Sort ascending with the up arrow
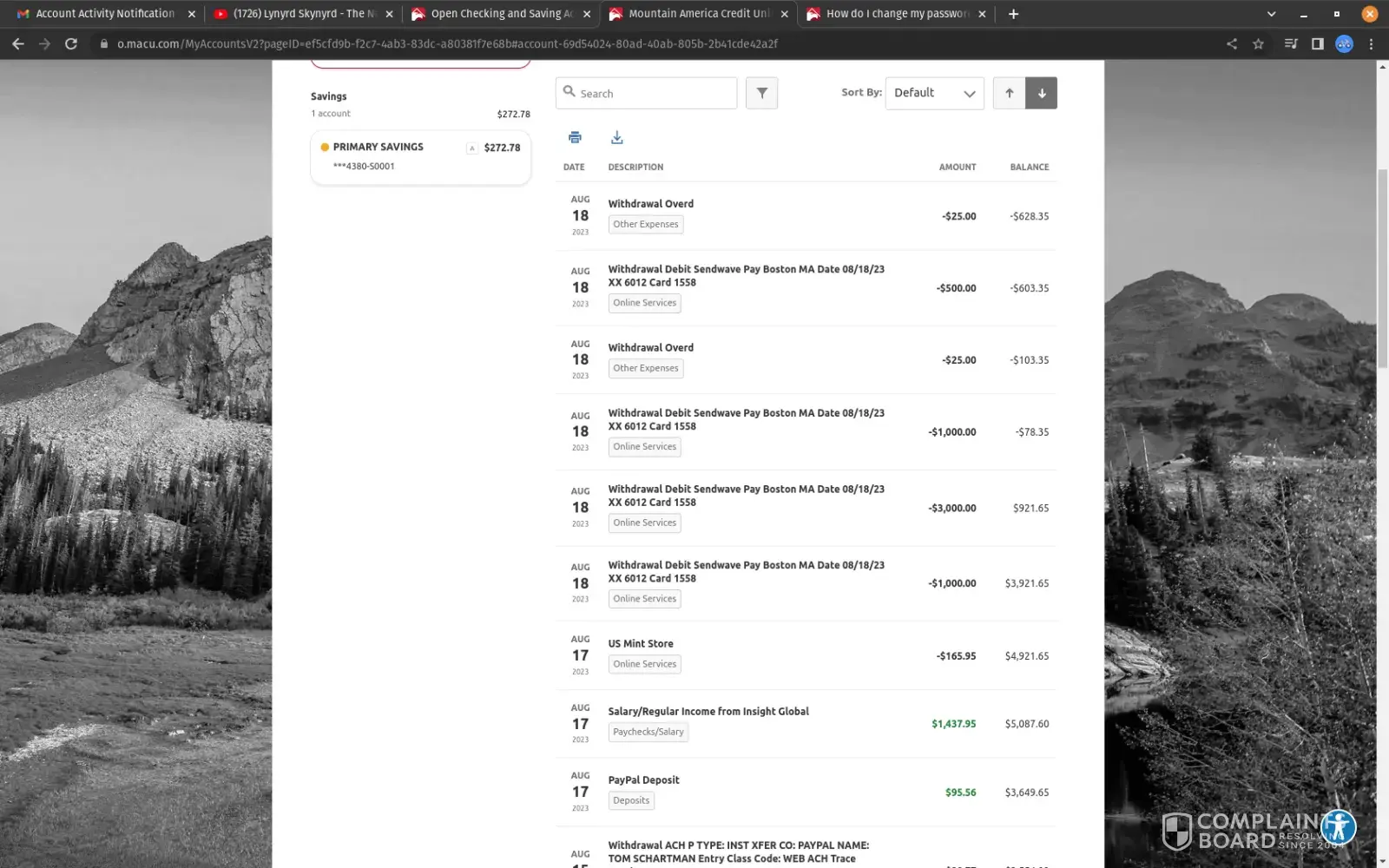 click(1009, 93)
